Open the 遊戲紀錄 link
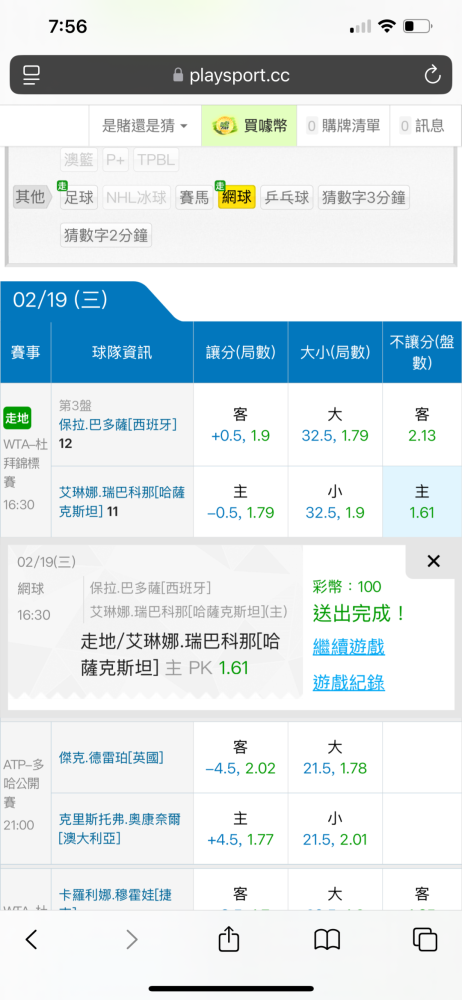Image resolution: width=462 pixels, height=1000 pixels. coord(348,682)
